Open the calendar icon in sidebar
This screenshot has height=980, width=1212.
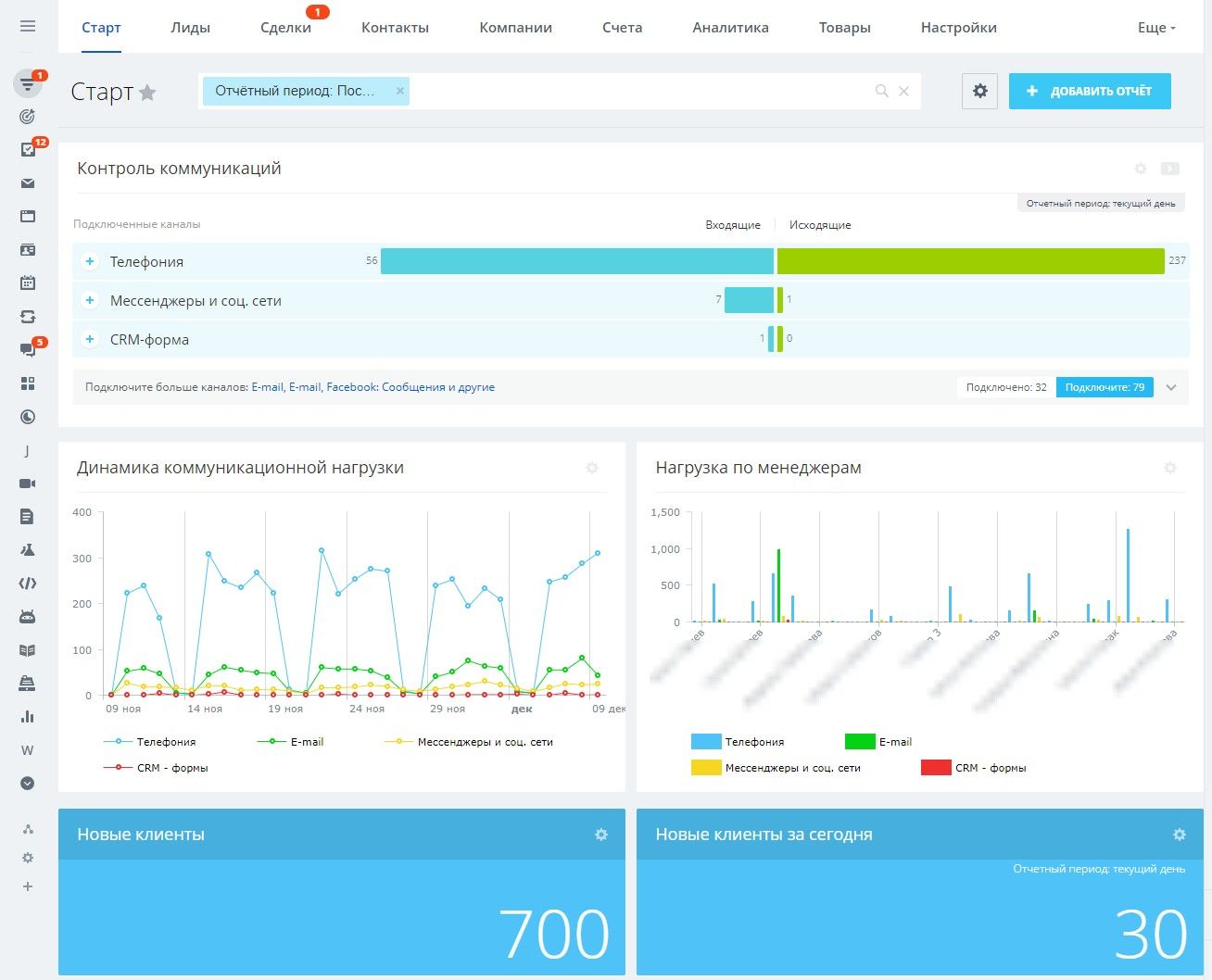click(x=28, y=283)
